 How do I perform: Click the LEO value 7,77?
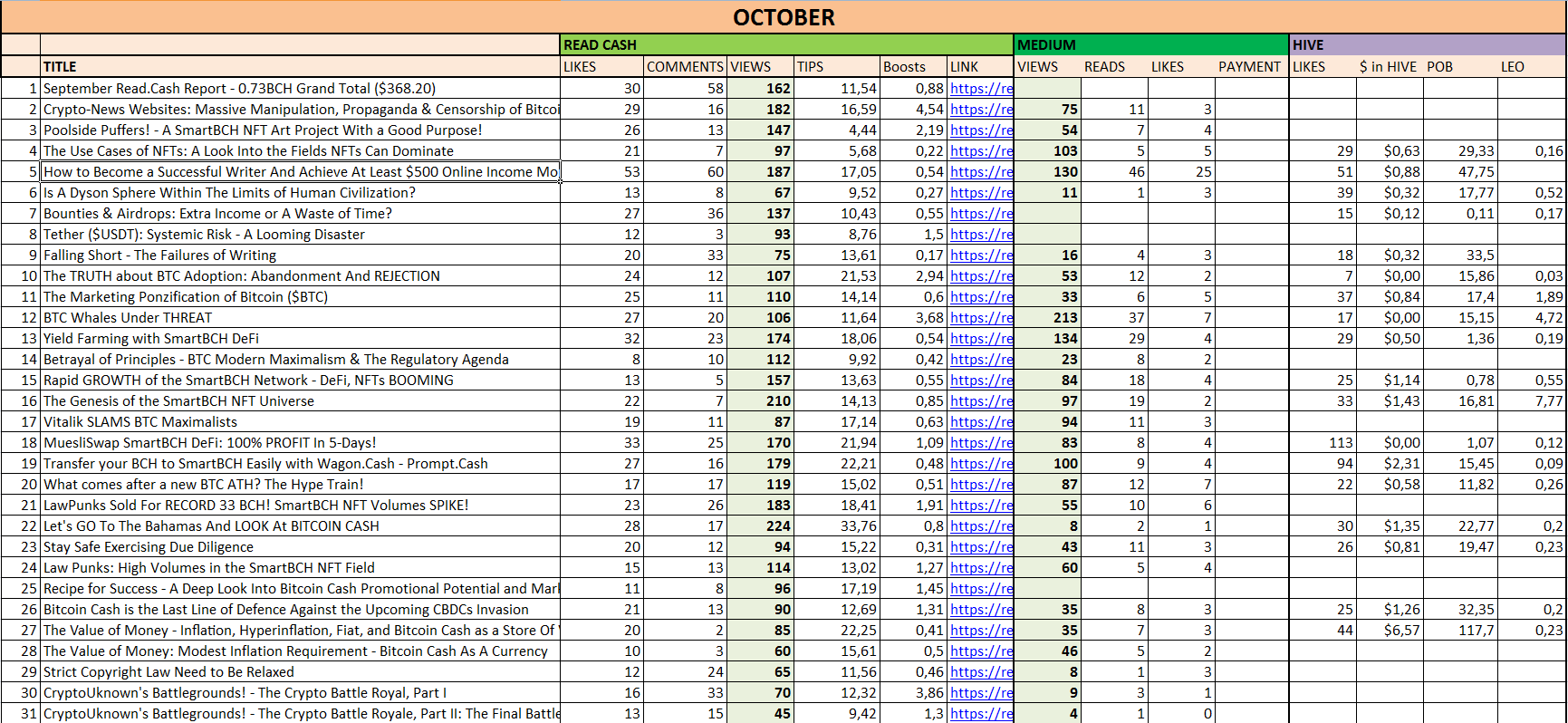(x=1532, y=401)
